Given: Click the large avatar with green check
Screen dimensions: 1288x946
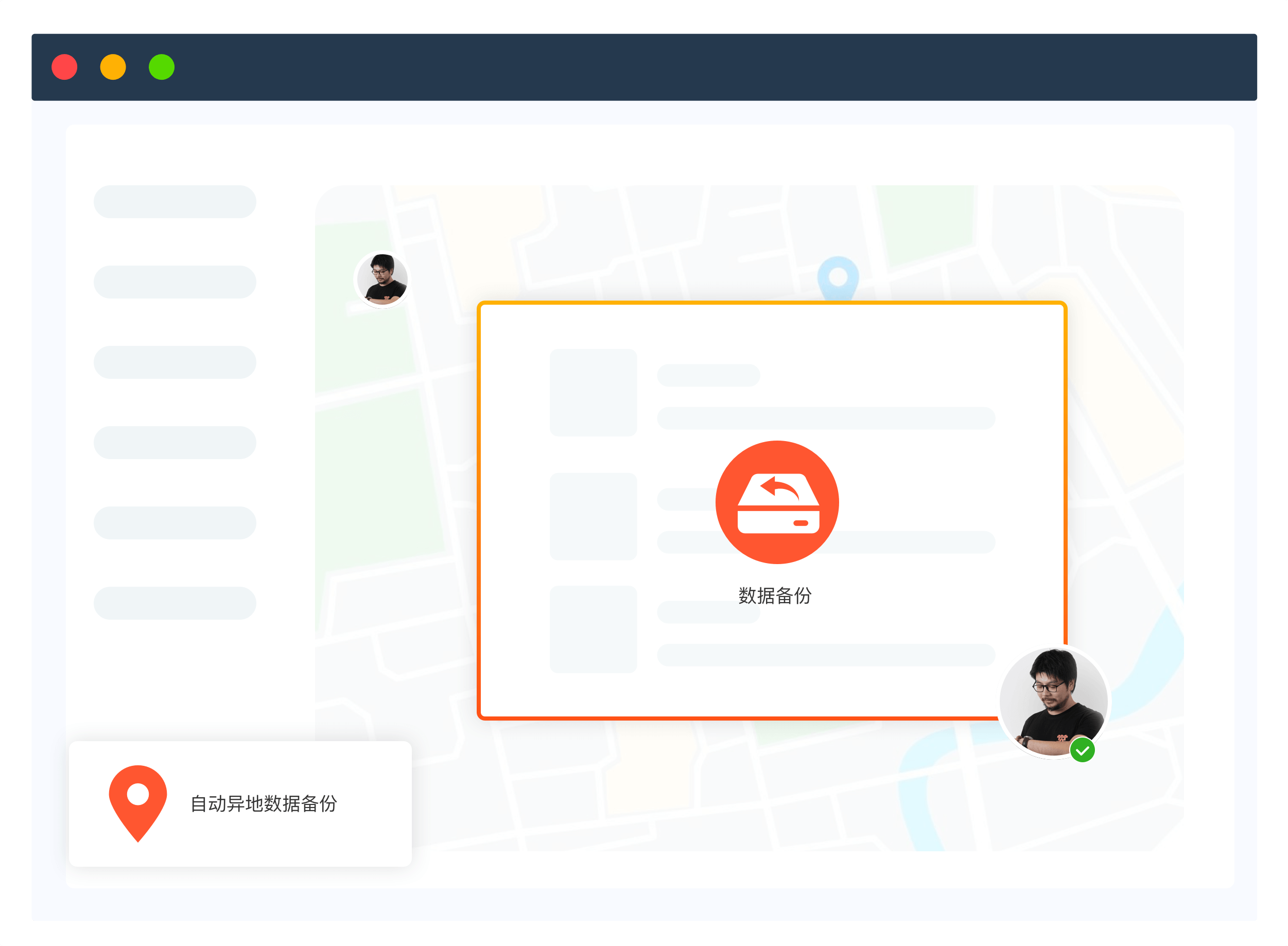Looking at the screenshot, I should (x=1053, y=701).
